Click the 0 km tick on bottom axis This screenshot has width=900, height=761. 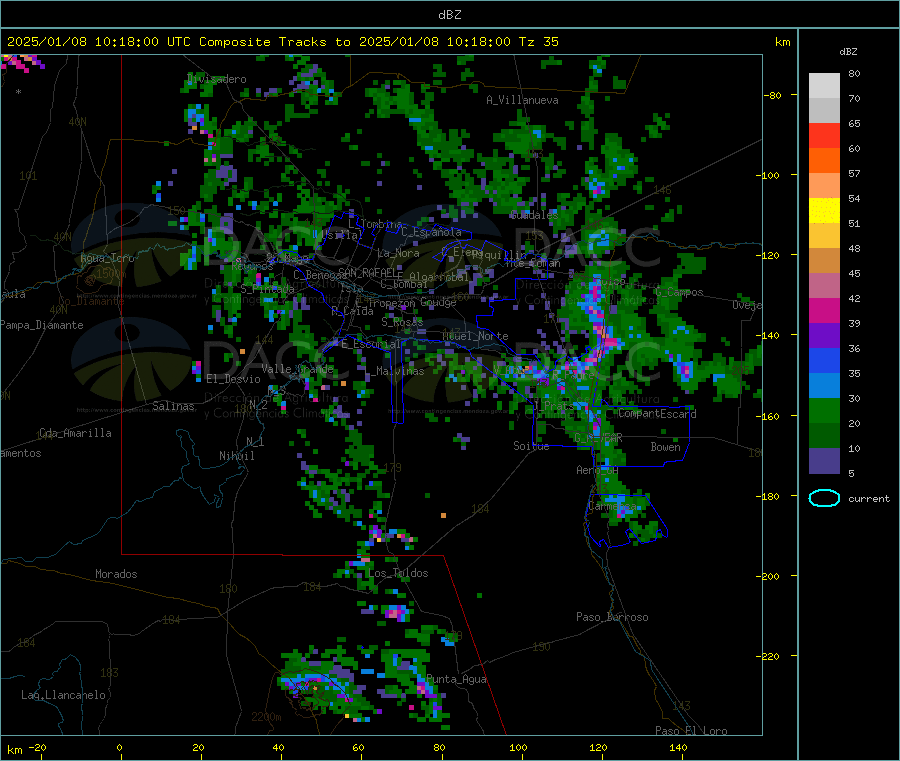pyautogui.click(x=119, y=748)
